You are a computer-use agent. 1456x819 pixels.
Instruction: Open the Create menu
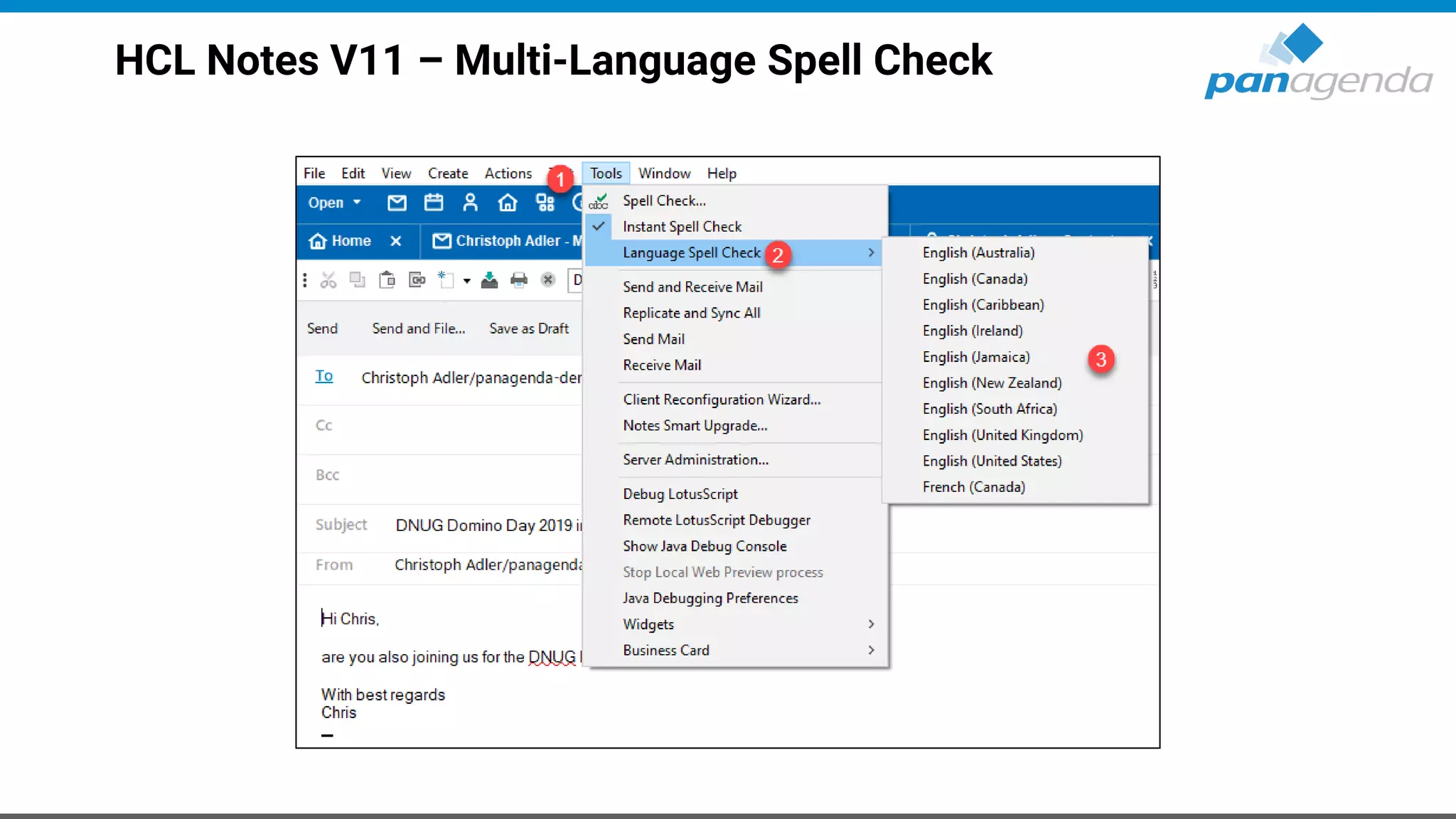(x=448, y=173)
